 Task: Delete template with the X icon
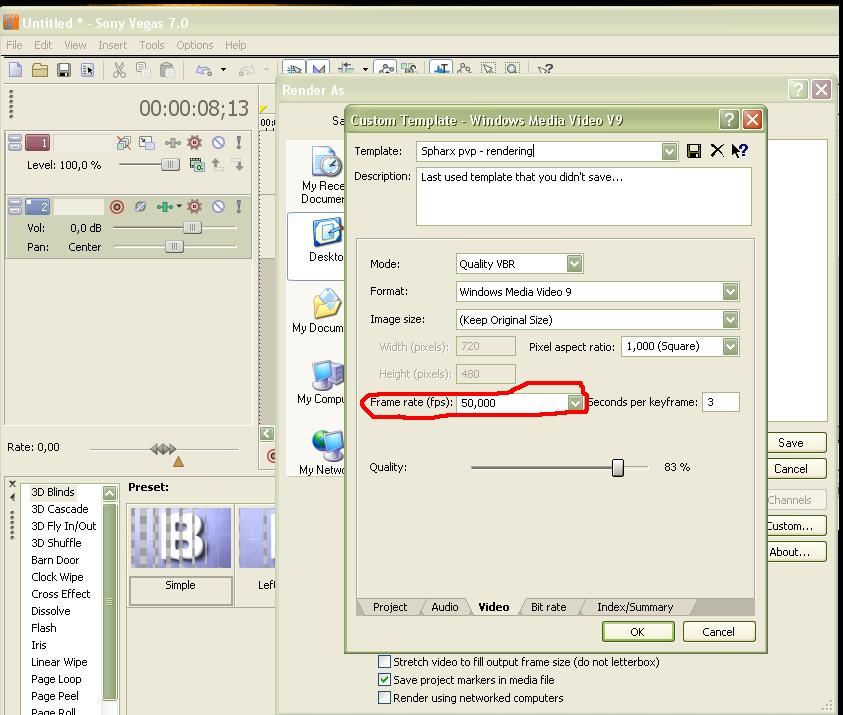[717, 151]
